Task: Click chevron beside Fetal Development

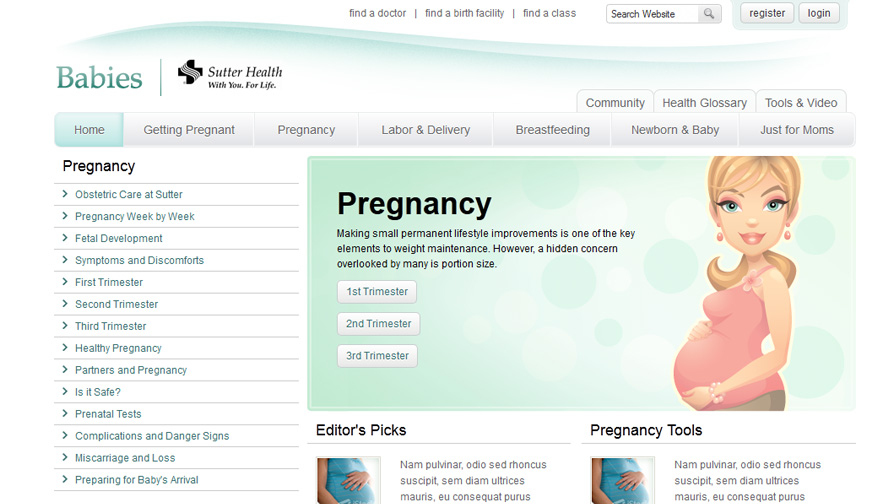Action: coord(65,238)
